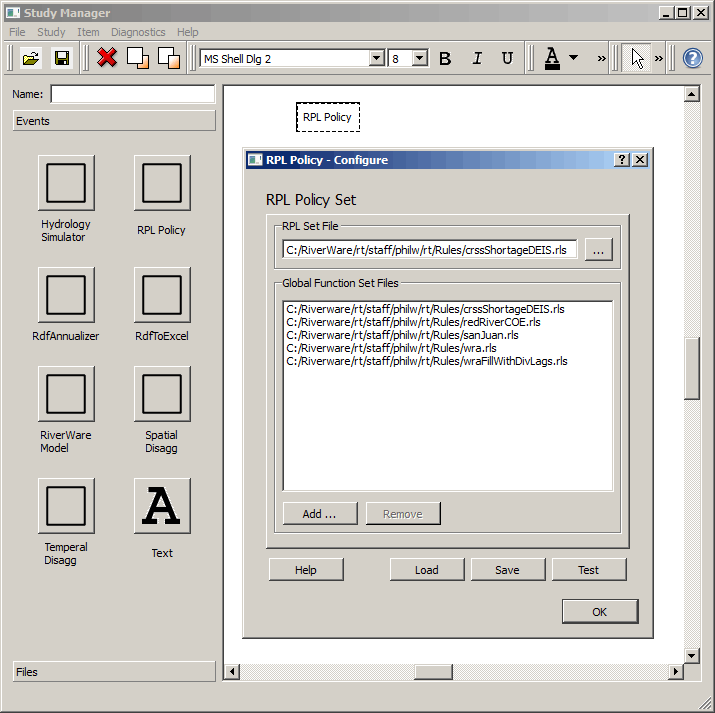Open the Item menu
Image resolution: width=715 pixels, height=713 pixels.
coord(88,32)
